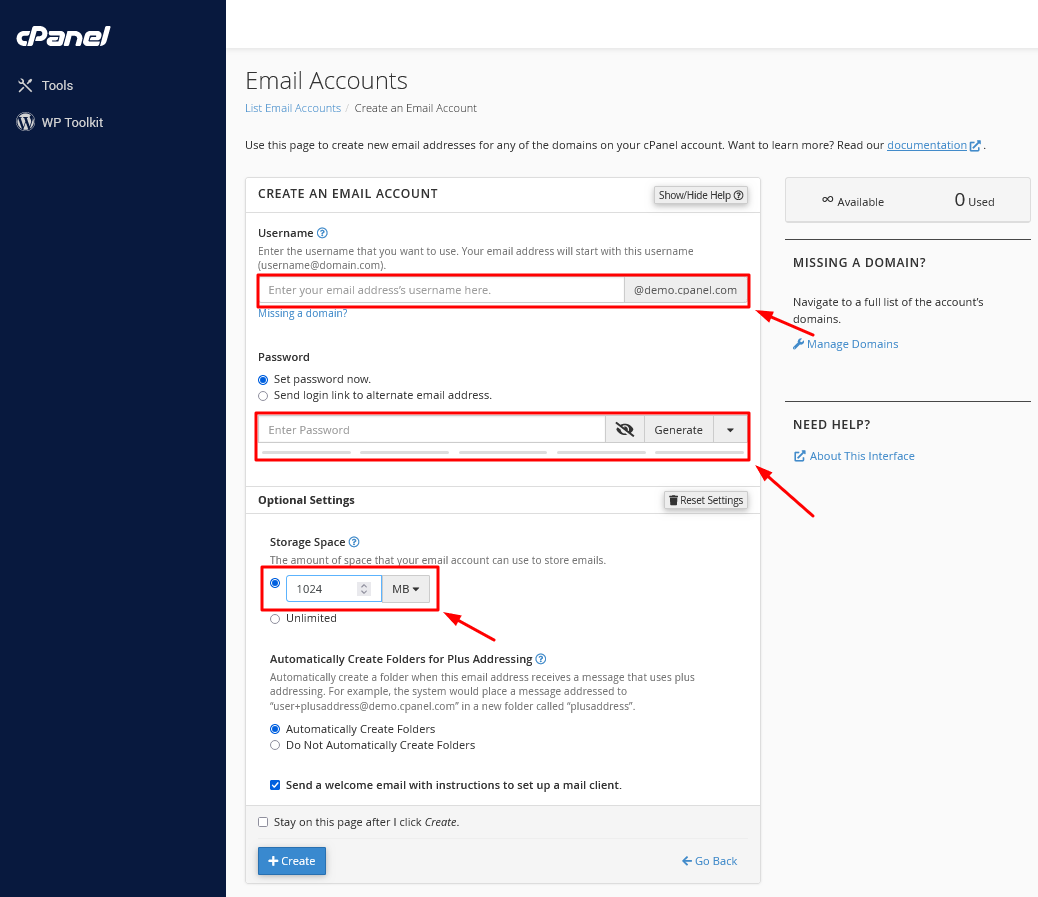The height and width of the screenshot is (897, 1038).
Task: Select Unlimited storage space option
Action: [x=275, y=619]
